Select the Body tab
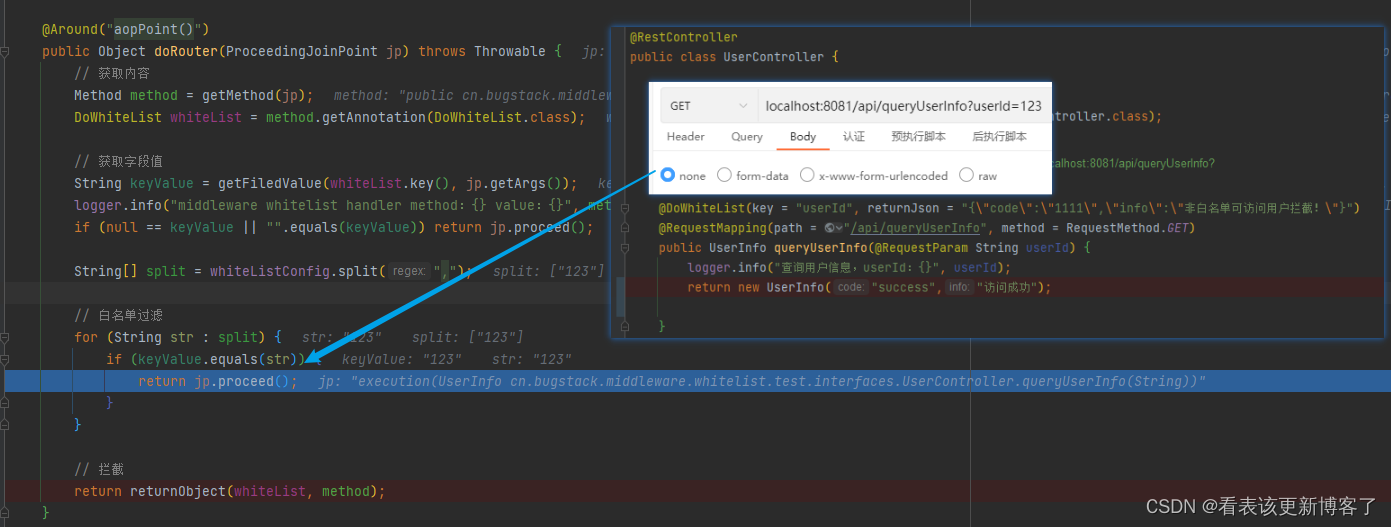 pyautogui.click(x=803, y=137)
